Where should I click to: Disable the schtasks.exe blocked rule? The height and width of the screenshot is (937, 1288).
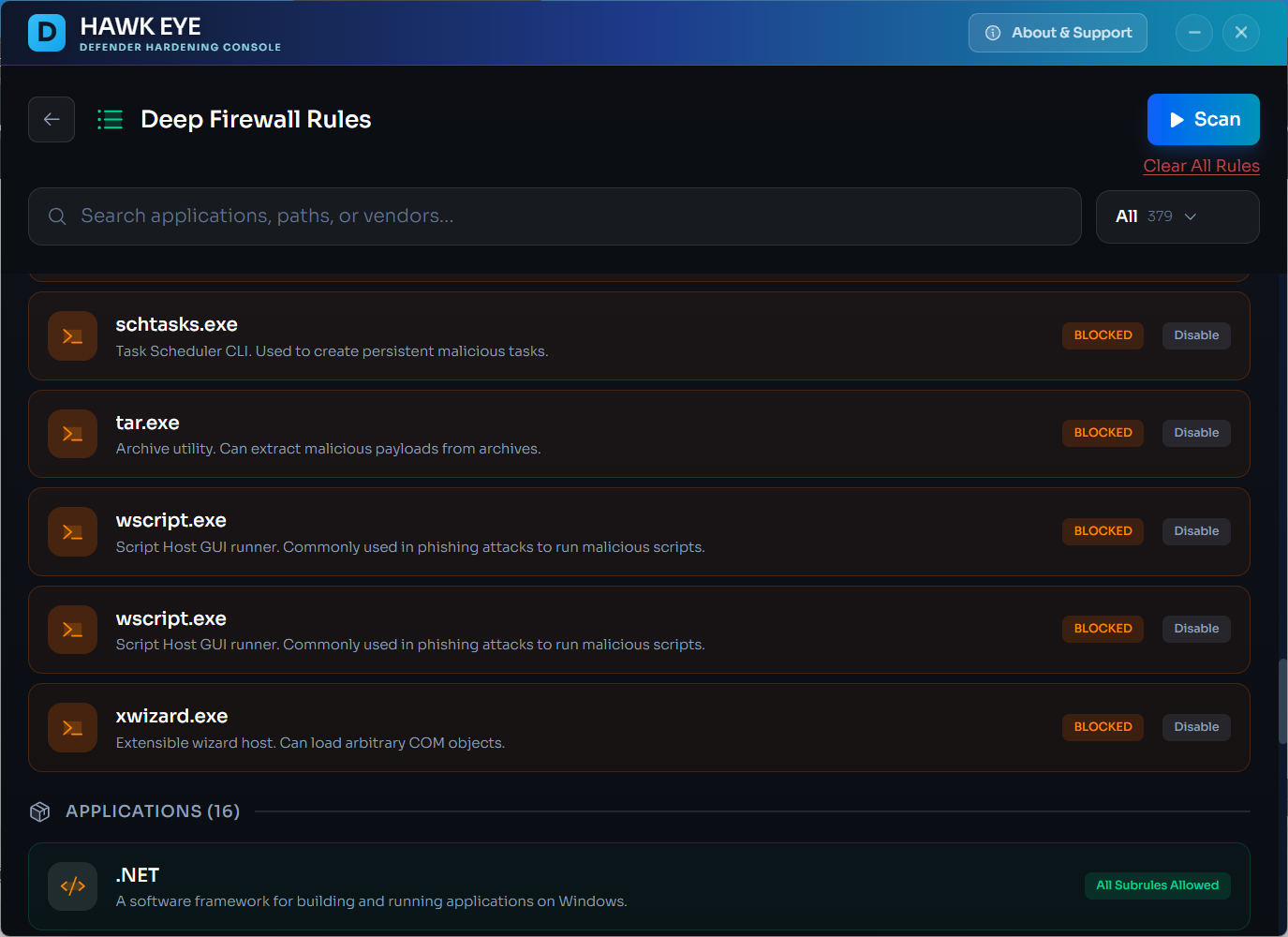coord(1196,335)
